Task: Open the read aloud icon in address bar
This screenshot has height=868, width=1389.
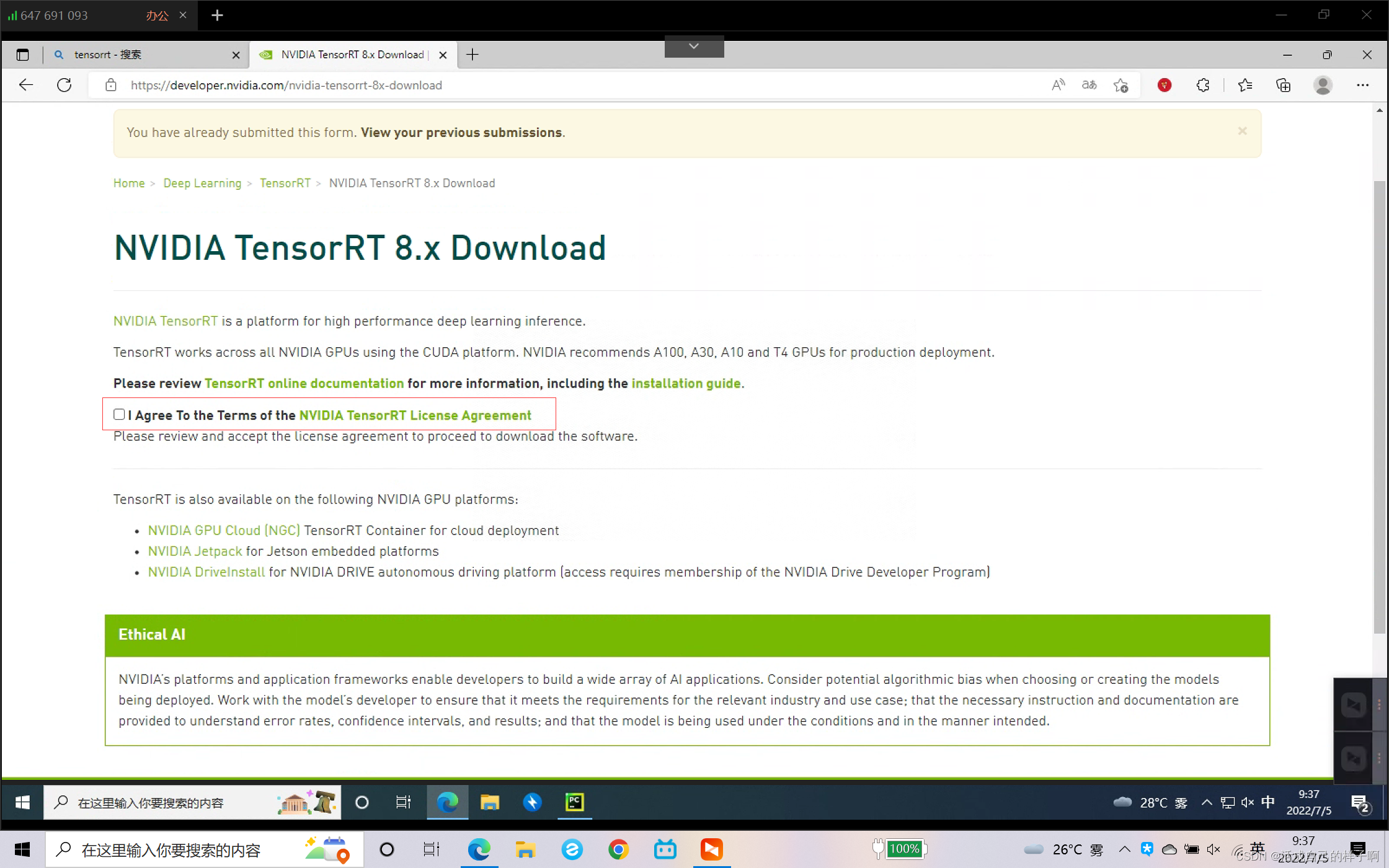Action: (1058, 85)
